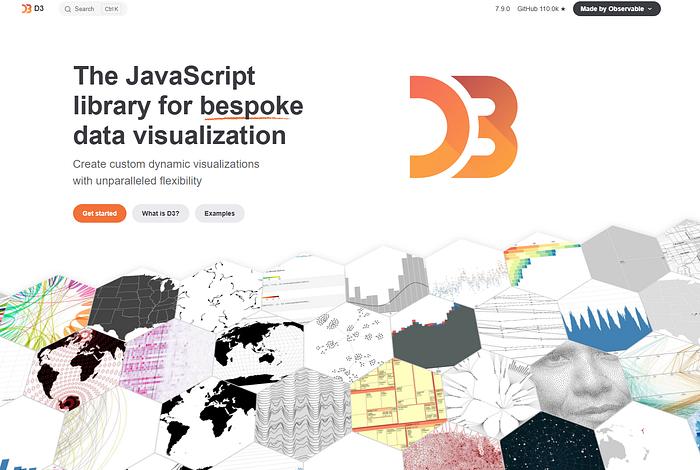Open the dark US states map hexagon
Image resolution: width=700 pixels, height=470 pixels.
coord(134,305)
